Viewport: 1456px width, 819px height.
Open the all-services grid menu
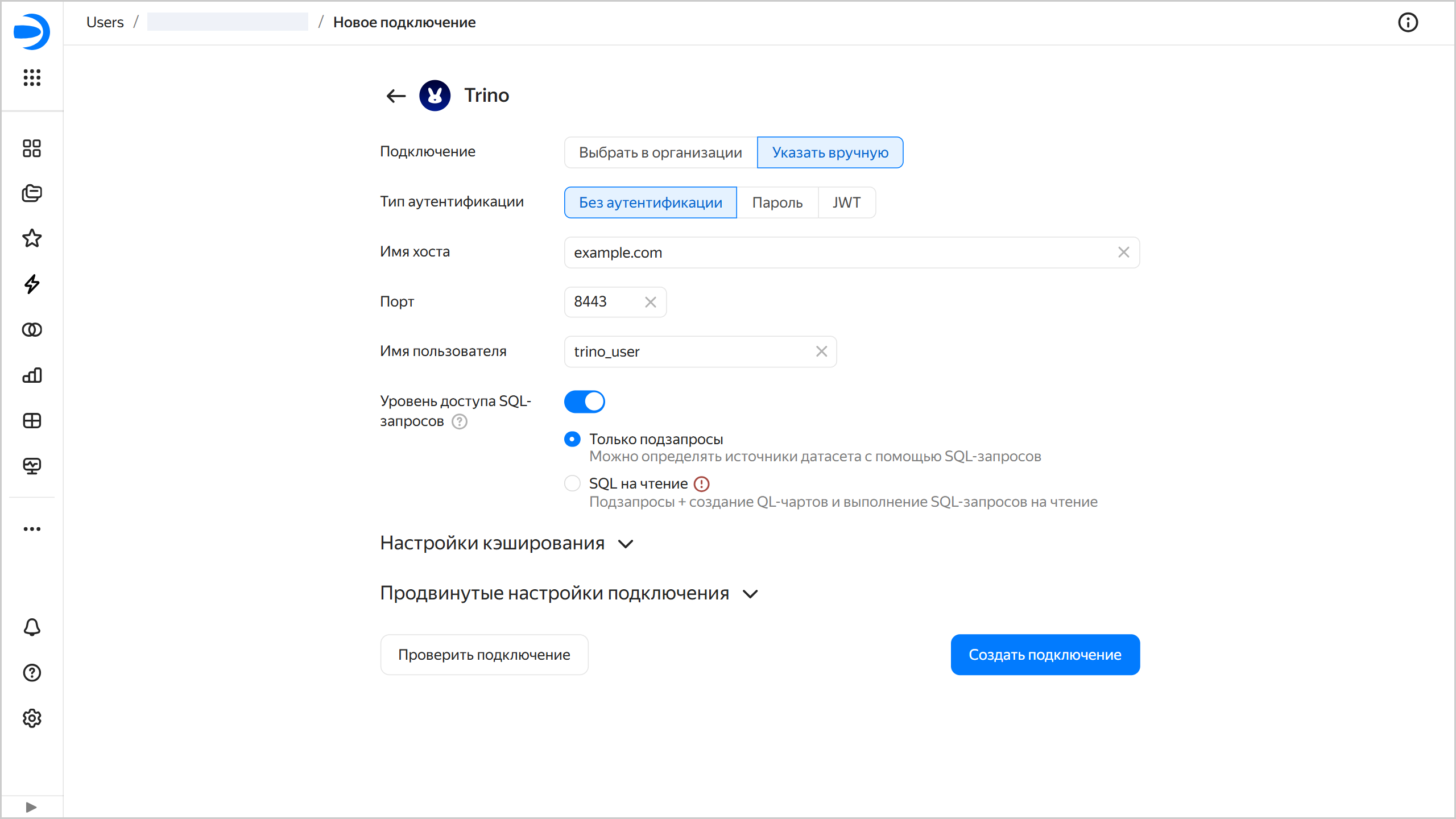(x=32, y=77)
